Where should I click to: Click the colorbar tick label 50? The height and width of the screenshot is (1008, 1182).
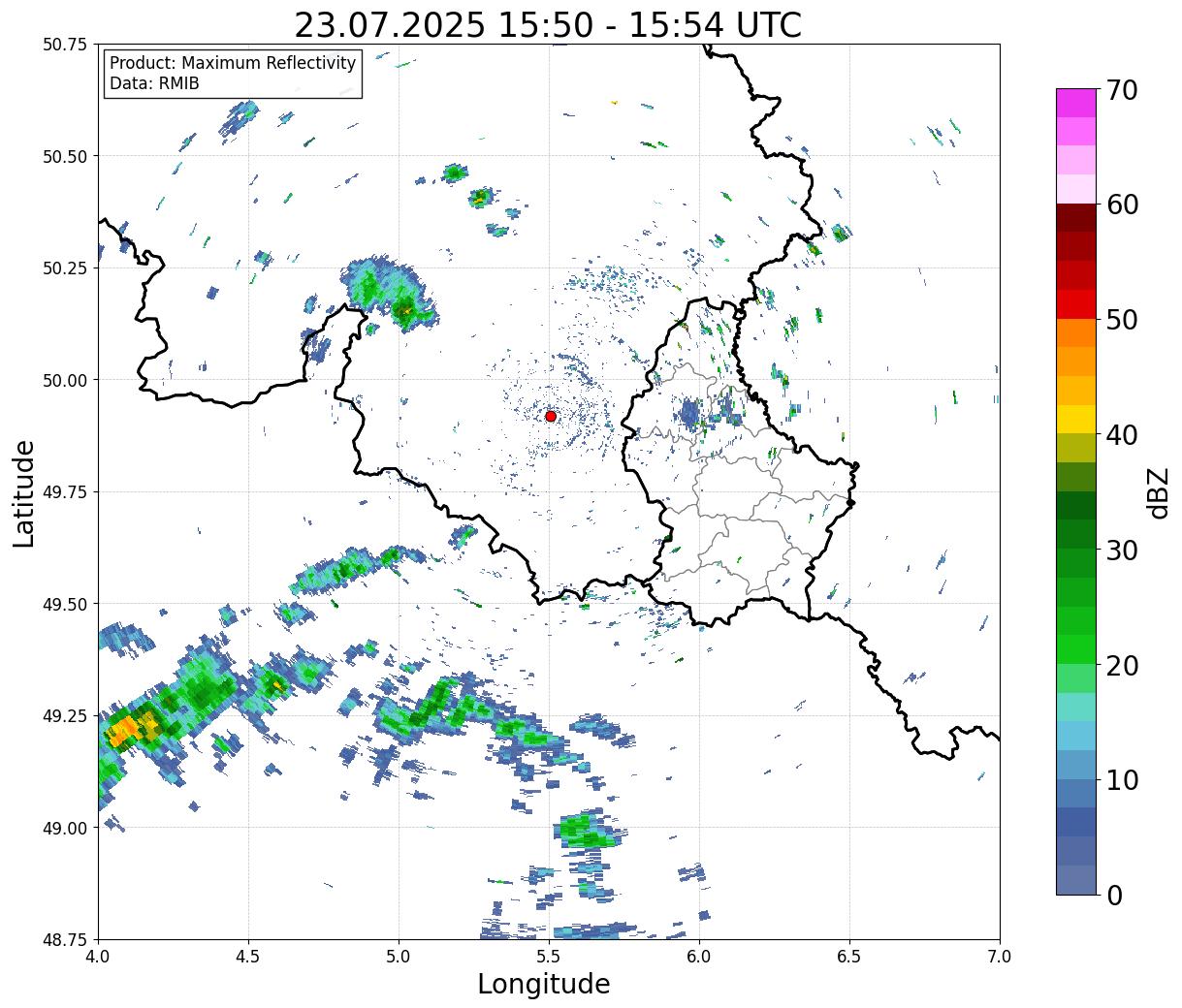[1123, 320]
